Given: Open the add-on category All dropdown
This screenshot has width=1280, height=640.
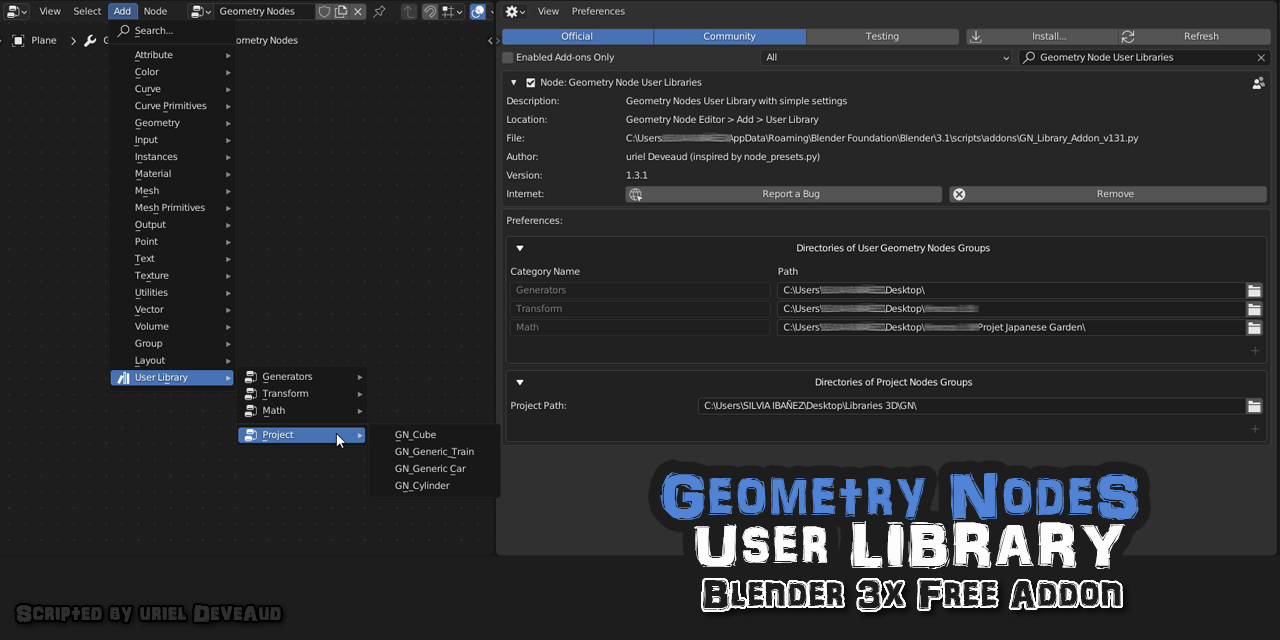Looking at the screenshot, I should point(887,58).
